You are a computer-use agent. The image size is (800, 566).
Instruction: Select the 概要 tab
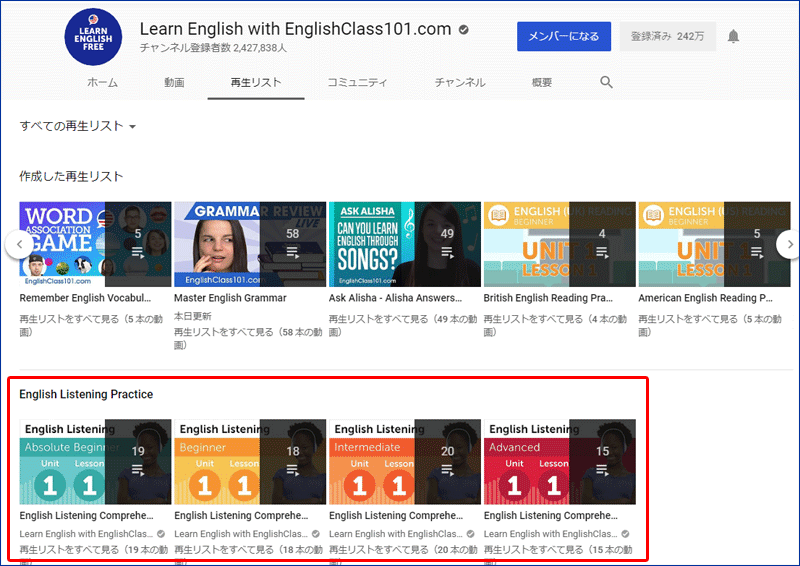tap(542, 83)
